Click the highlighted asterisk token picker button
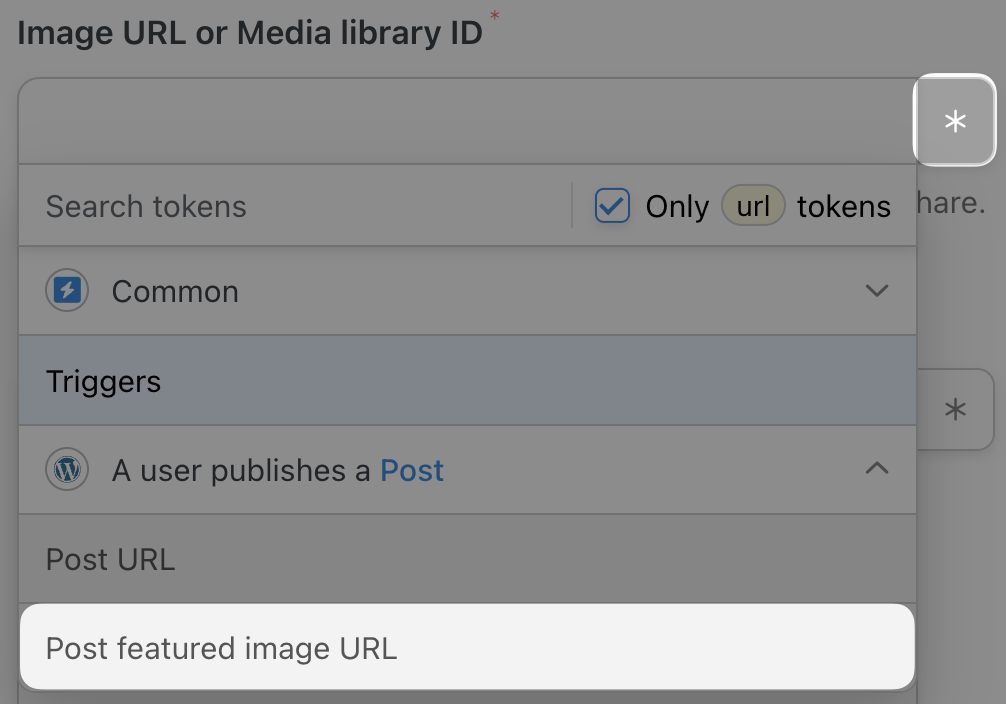This screenshot has width=1006, height=704. click(x=955, y=121)
